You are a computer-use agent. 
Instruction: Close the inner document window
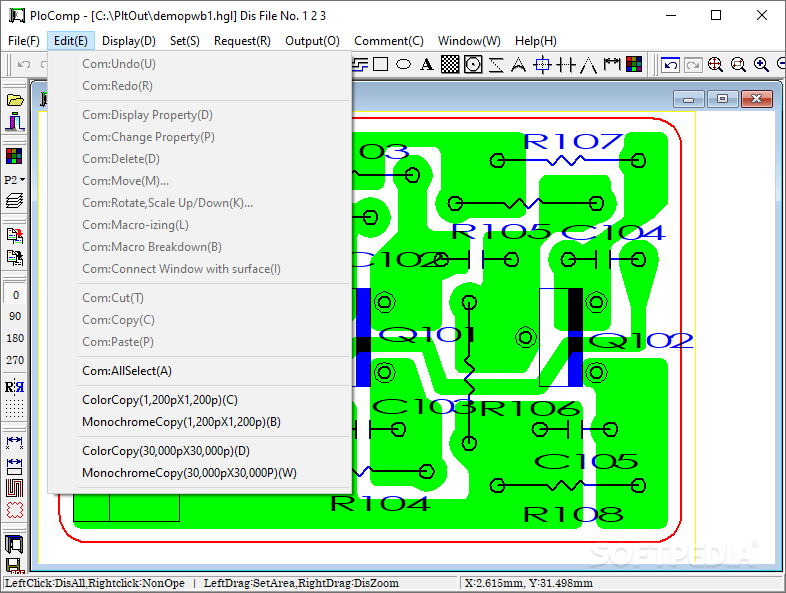pos(756,99)
